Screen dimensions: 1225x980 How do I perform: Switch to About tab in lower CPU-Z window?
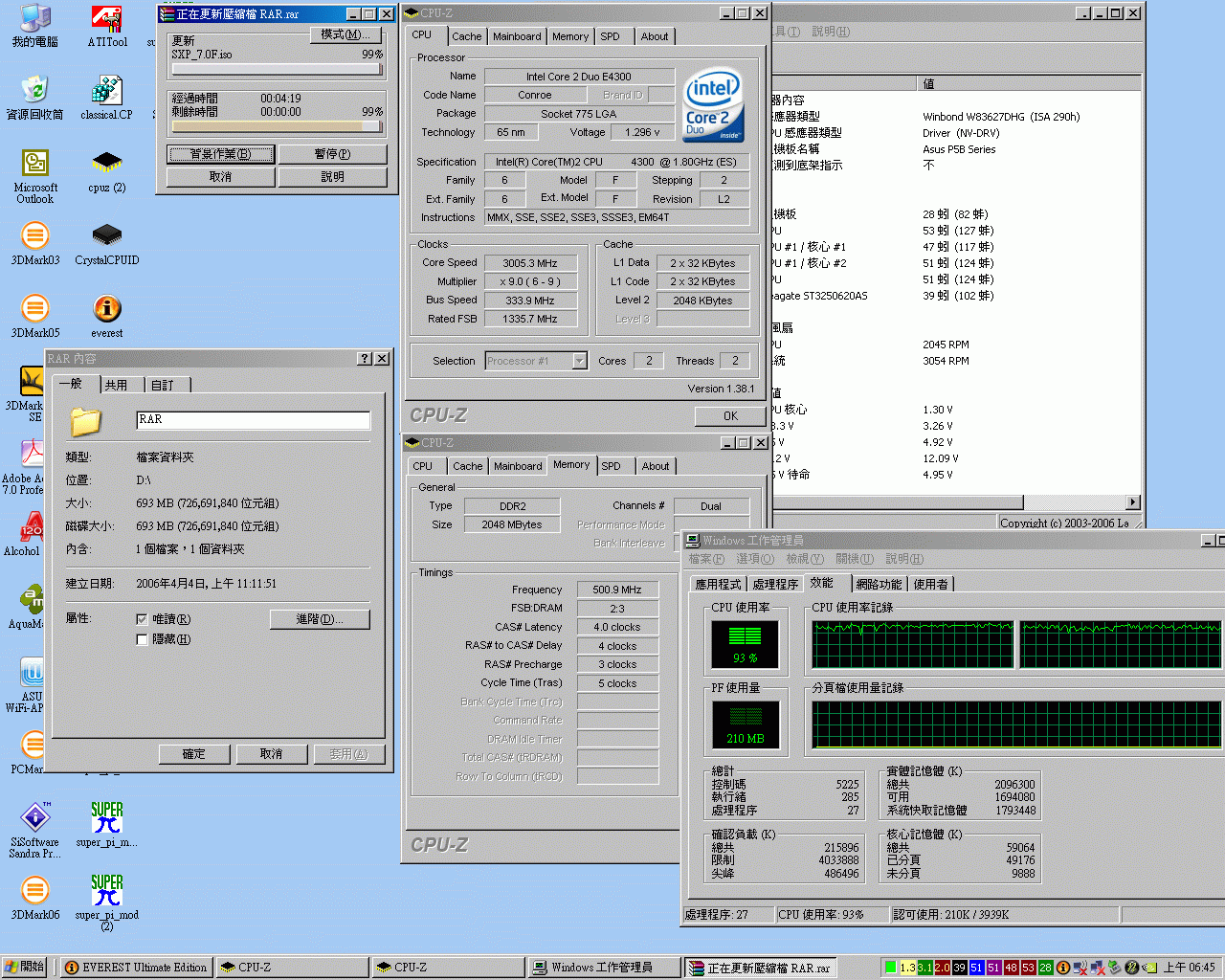pyautogui.click(x=656, y=466)
